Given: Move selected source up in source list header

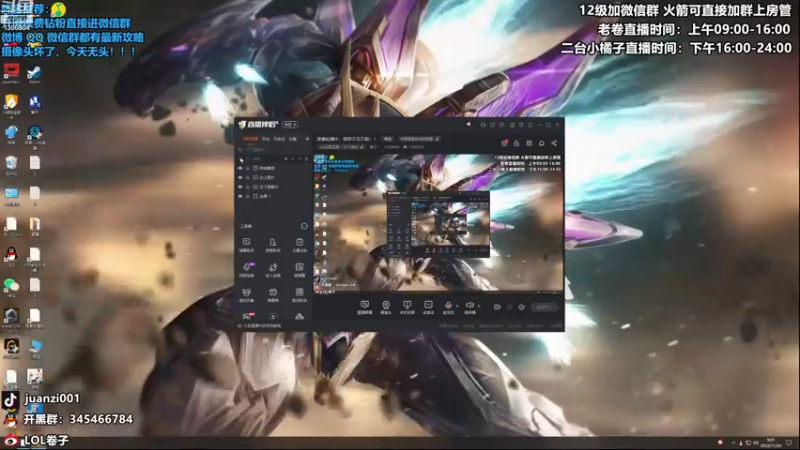Looking at the screenshot, I should [x=293, y=159].
